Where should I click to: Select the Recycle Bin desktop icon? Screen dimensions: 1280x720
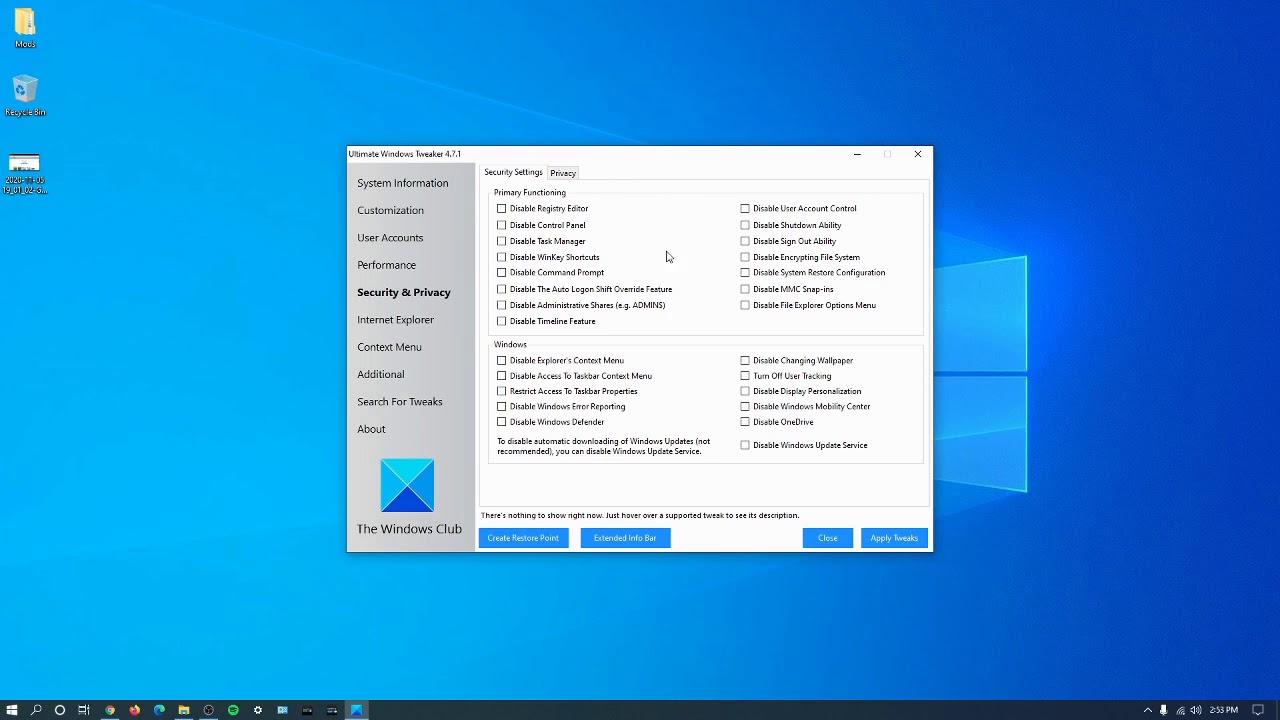click(25, 96)
